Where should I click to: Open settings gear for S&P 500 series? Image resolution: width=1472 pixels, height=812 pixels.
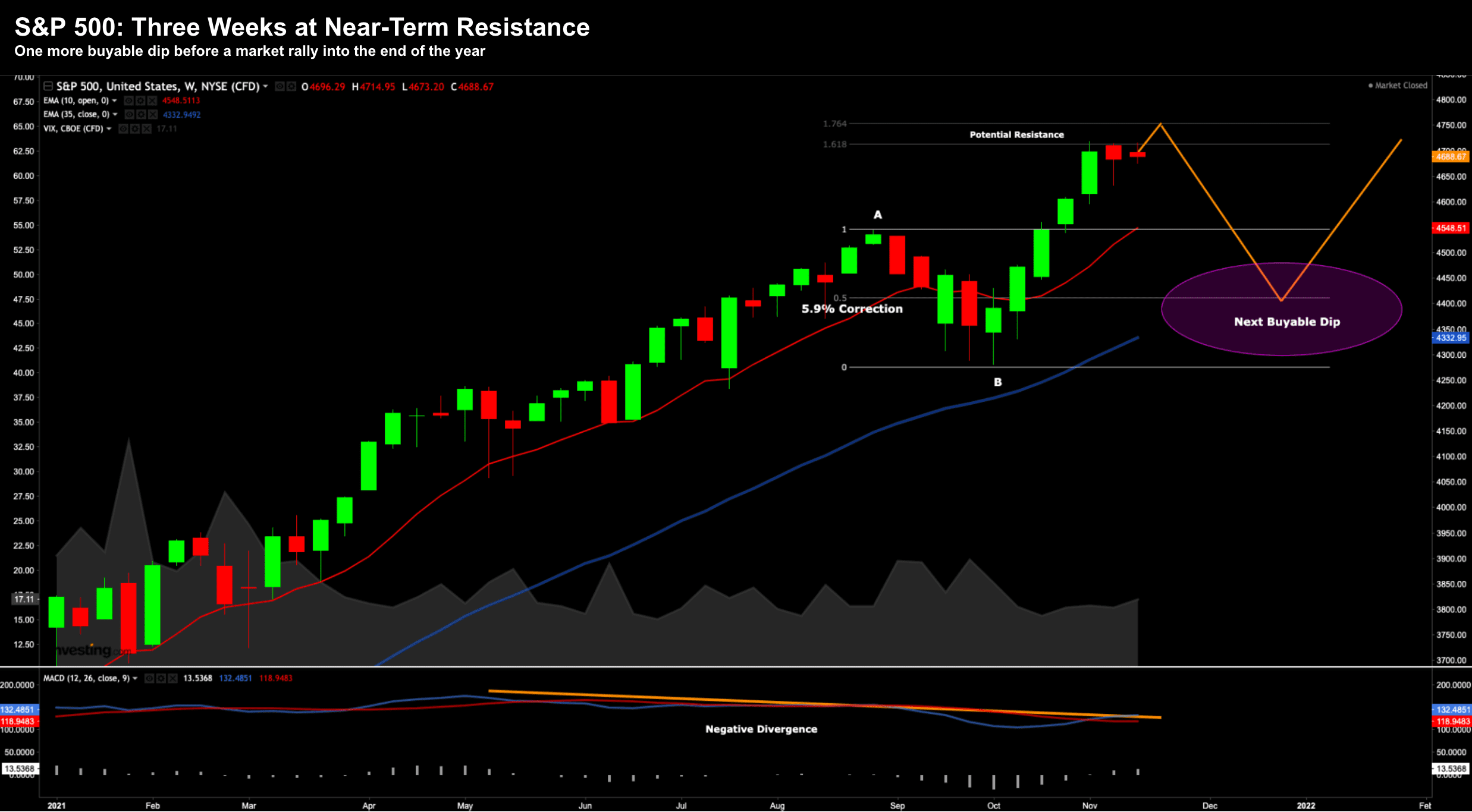(x=291, y=87)
